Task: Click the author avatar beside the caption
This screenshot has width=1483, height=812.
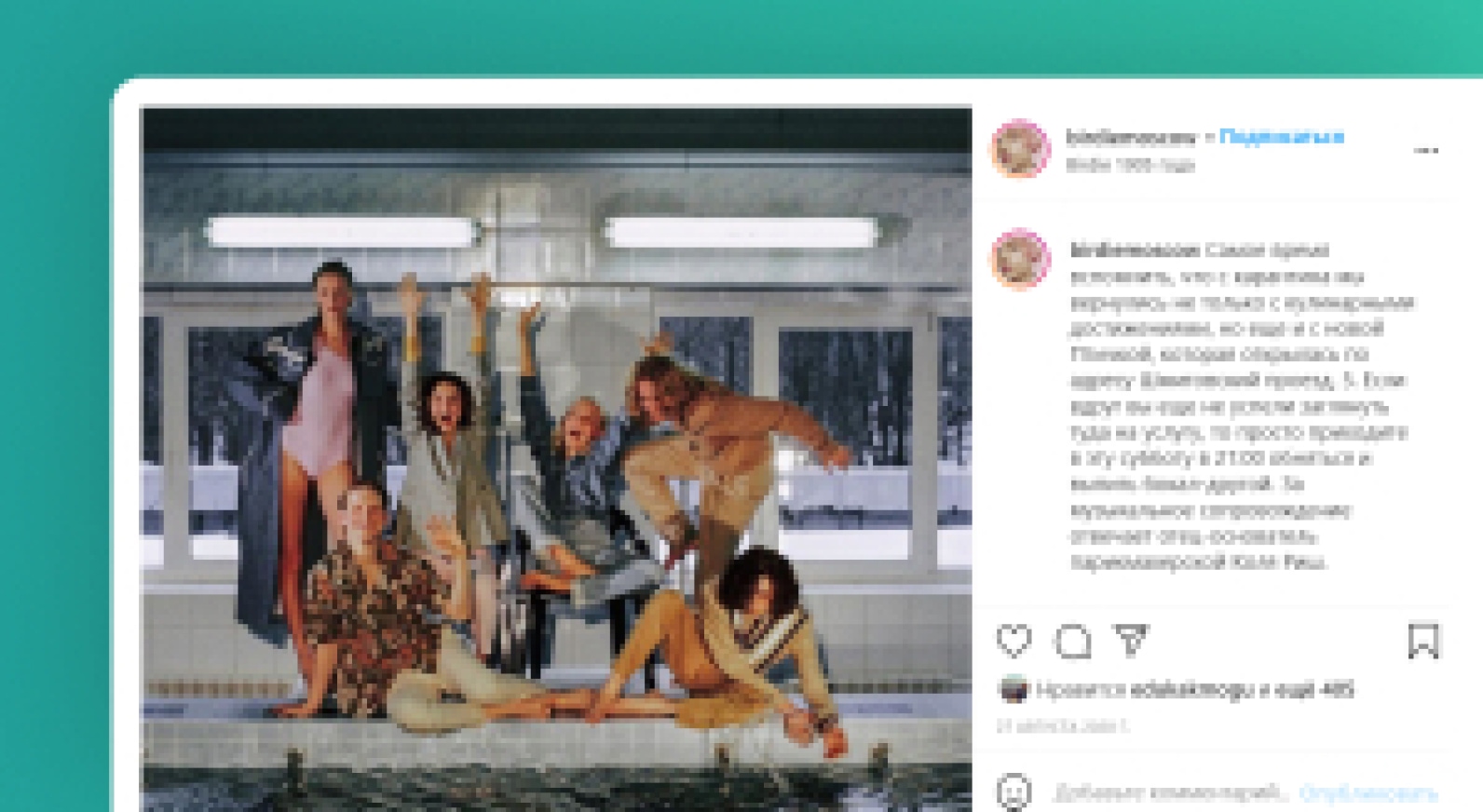Action: pyautogui.click(x=1021, y=259)
